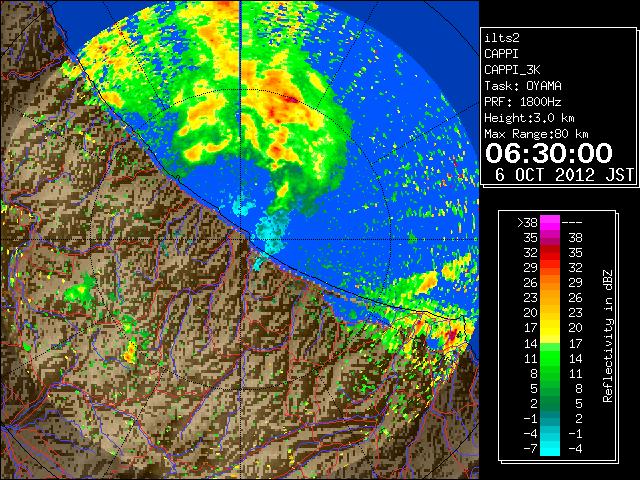Click the 'ilts2' header text
The height and width of the screenshot is (480, 640).
point(502,38)
